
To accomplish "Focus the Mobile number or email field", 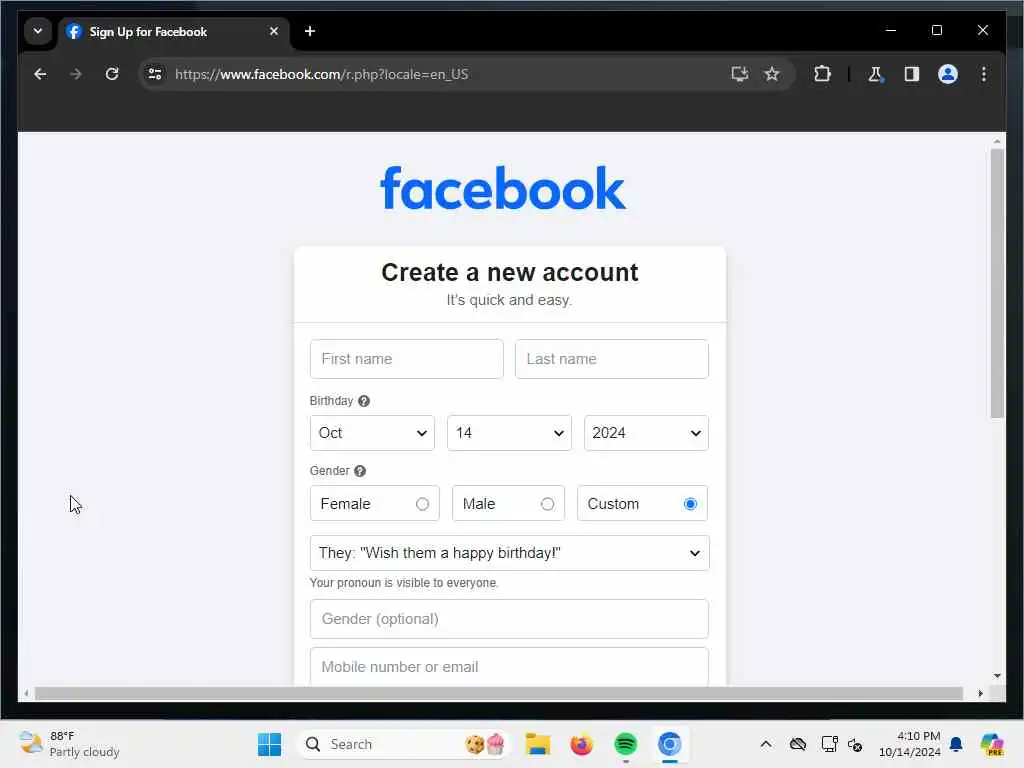I will coord(509,666).
